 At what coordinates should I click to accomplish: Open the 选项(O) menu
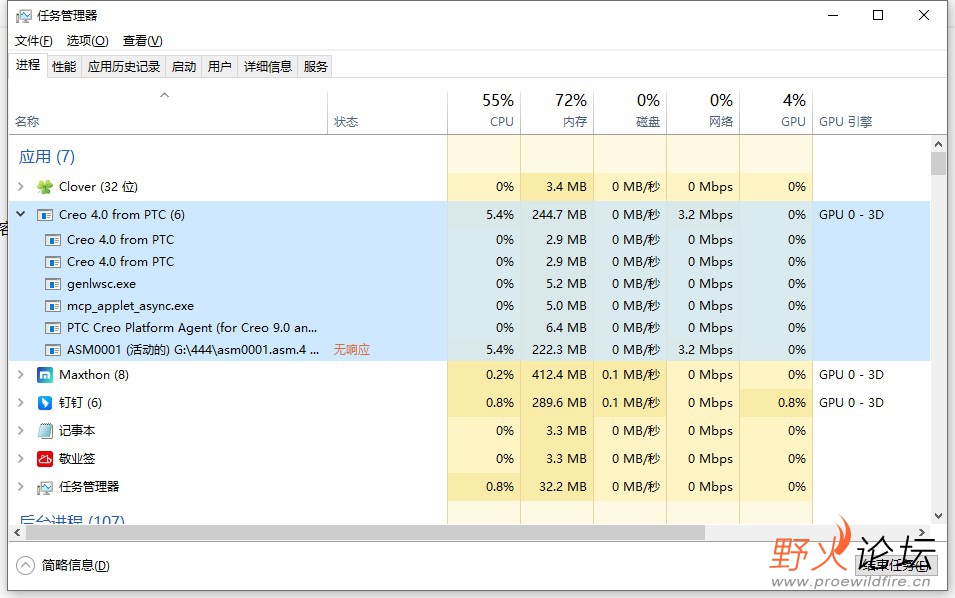point(87,41)
